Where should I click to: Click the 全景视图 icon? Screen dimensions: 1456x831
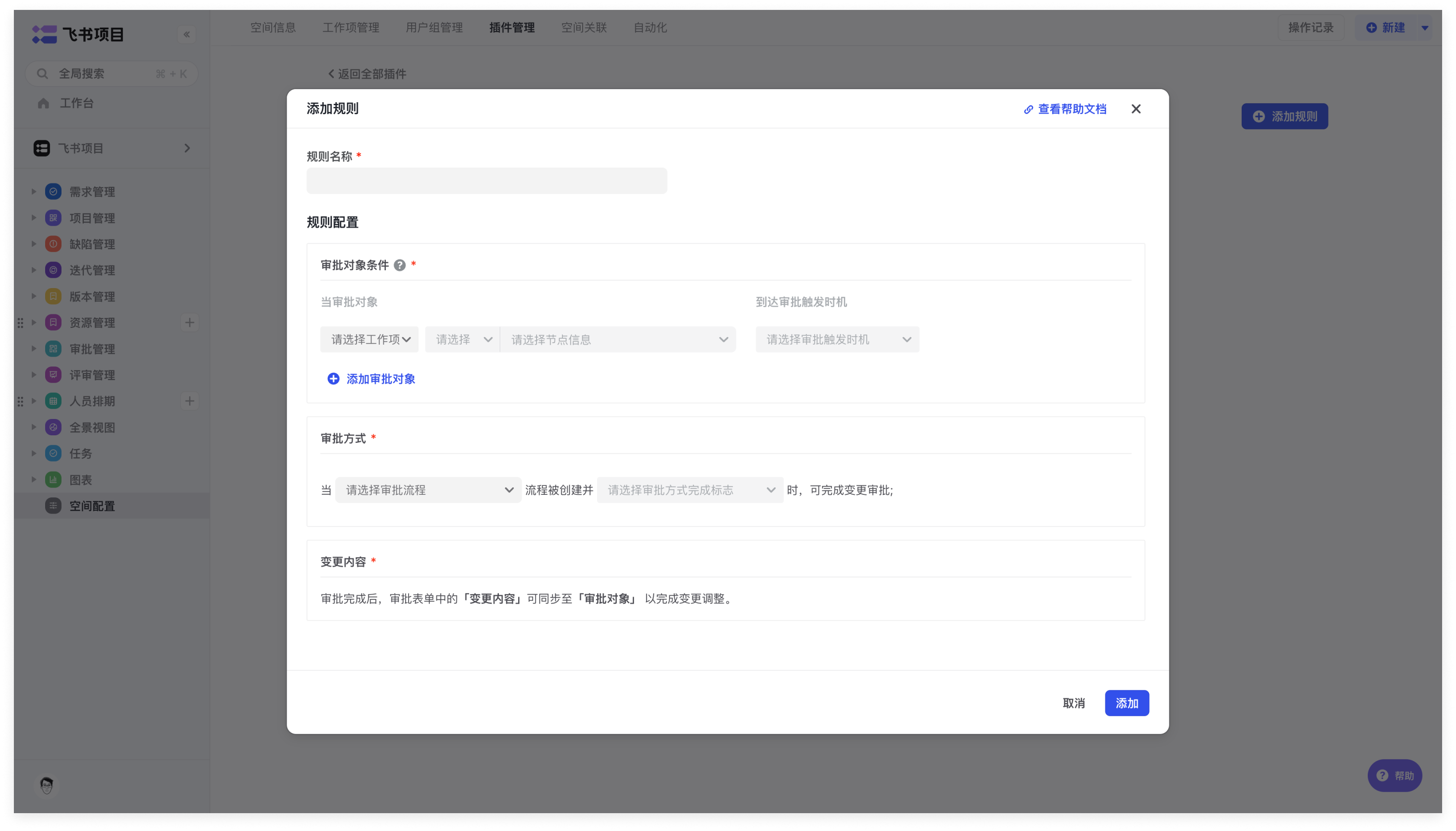[x=53, y=427]
